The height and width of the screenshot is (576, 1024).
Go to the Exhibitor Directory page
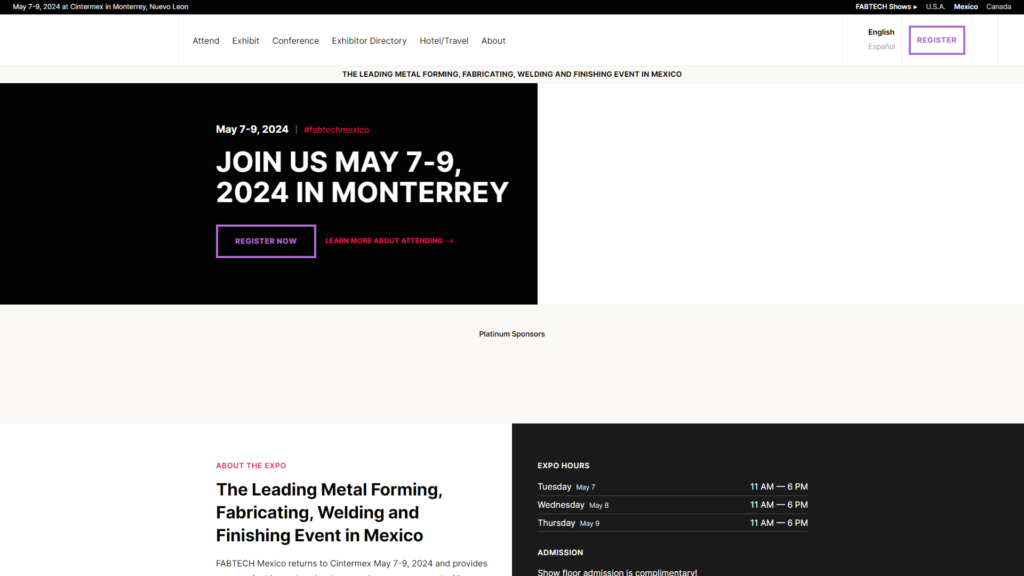pyautogui.click(x=369, y=40)
